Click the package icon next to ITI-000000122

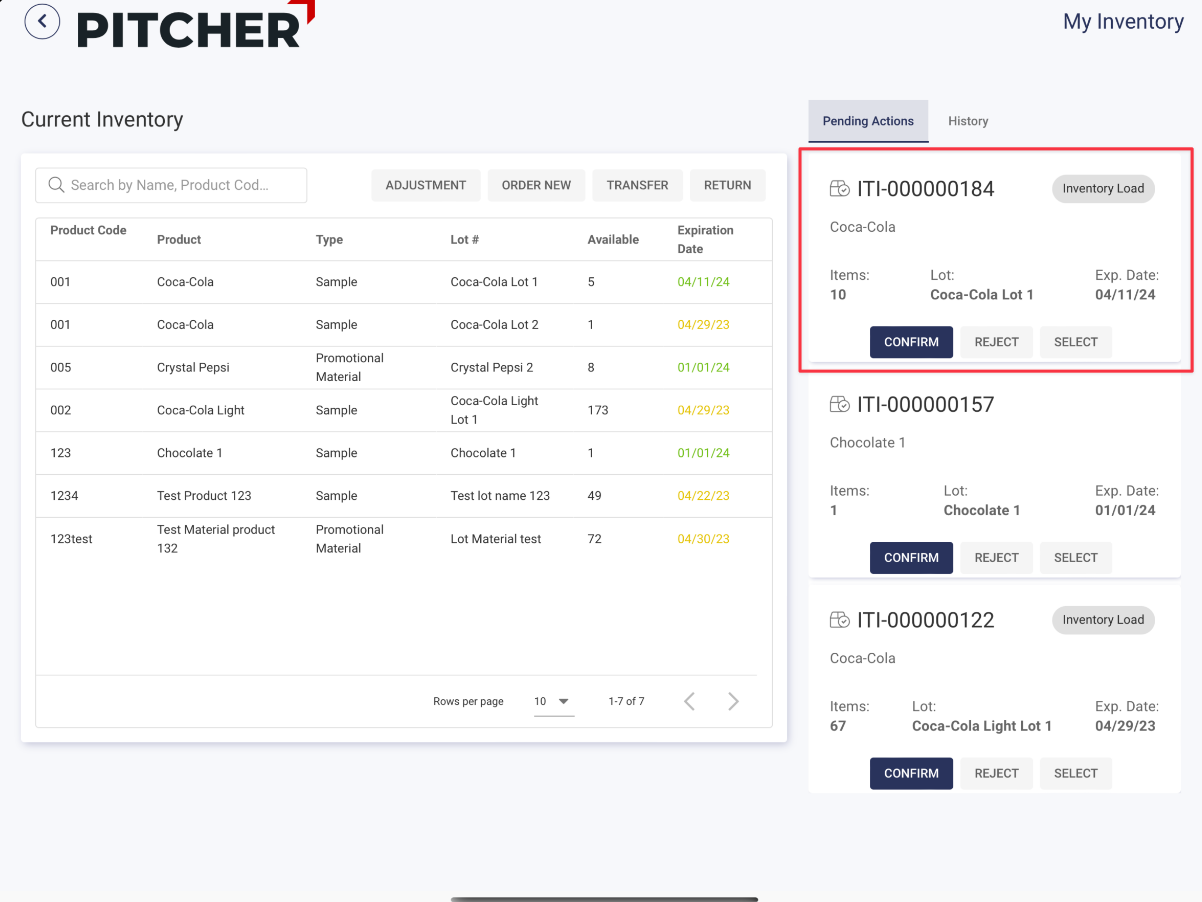pos(840,620)
